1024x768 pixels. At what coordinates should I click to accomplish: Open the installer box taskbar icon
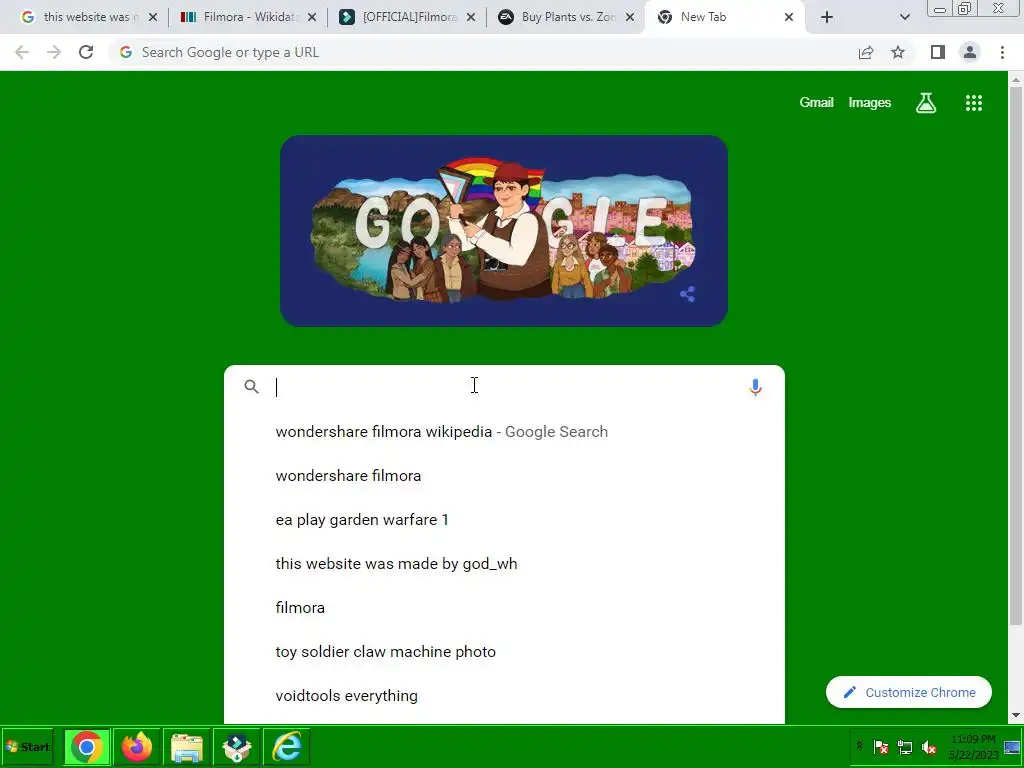(236, 747)
